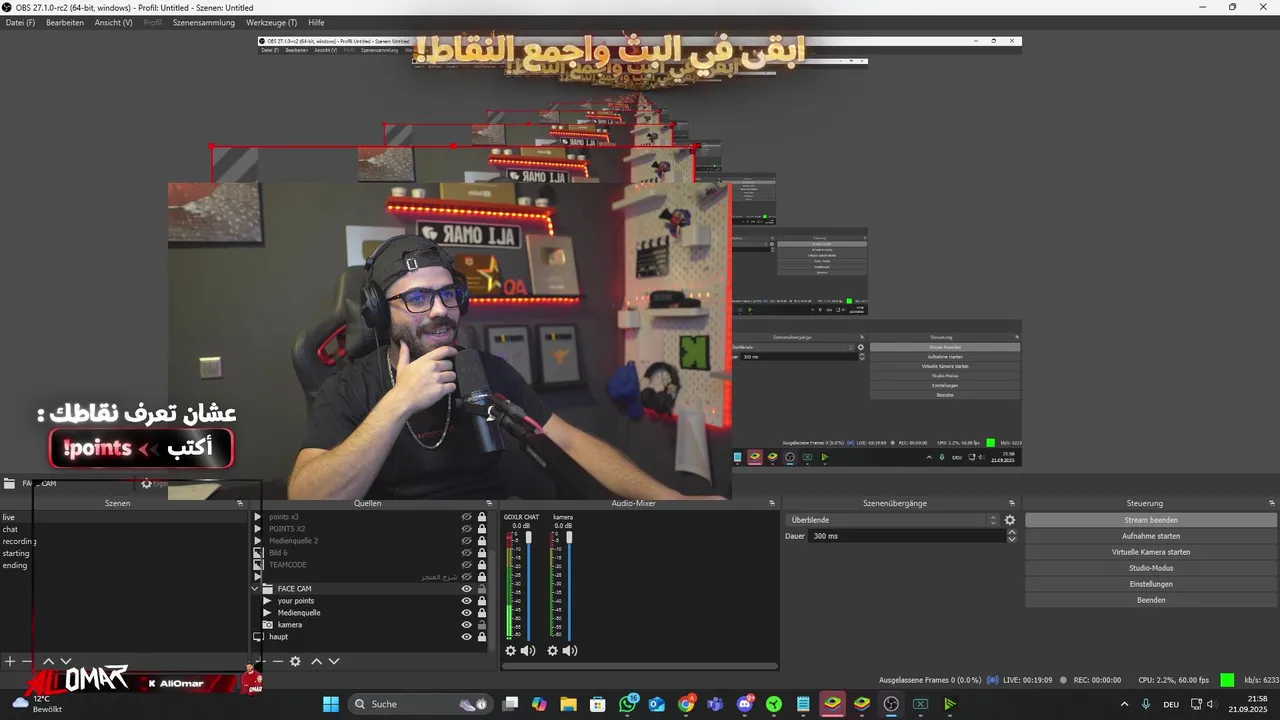1280x720 pixels.
Task: Add a new scene with the plus icon
Action: click(10, 661)
